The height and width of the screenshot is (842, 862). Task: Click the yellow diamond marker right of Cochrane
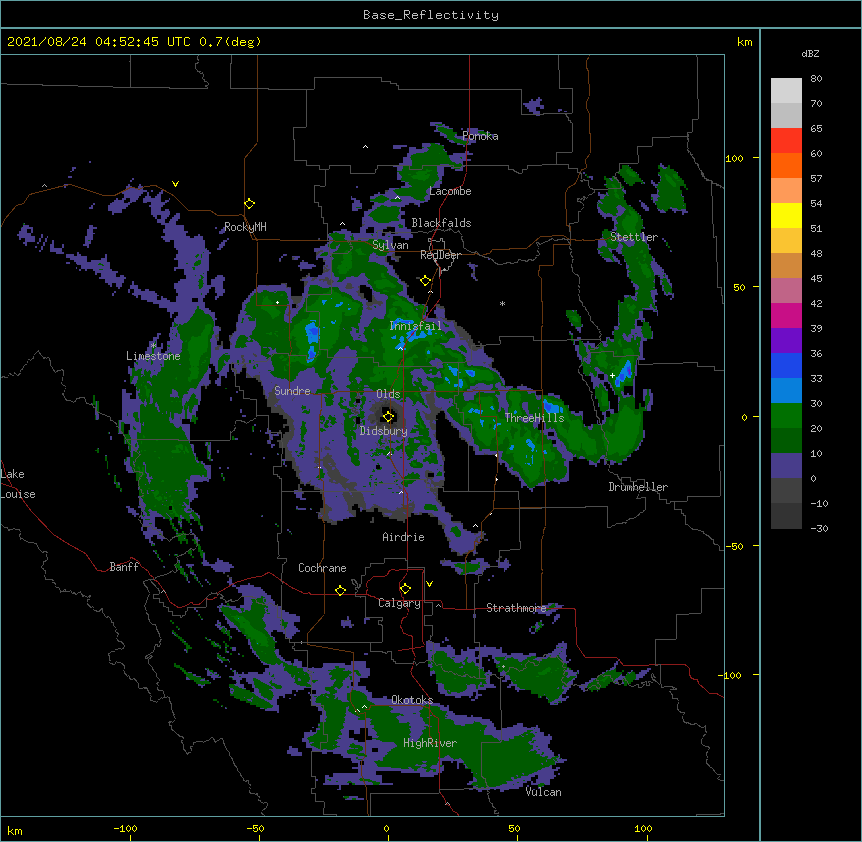click(x=340, y=591)
